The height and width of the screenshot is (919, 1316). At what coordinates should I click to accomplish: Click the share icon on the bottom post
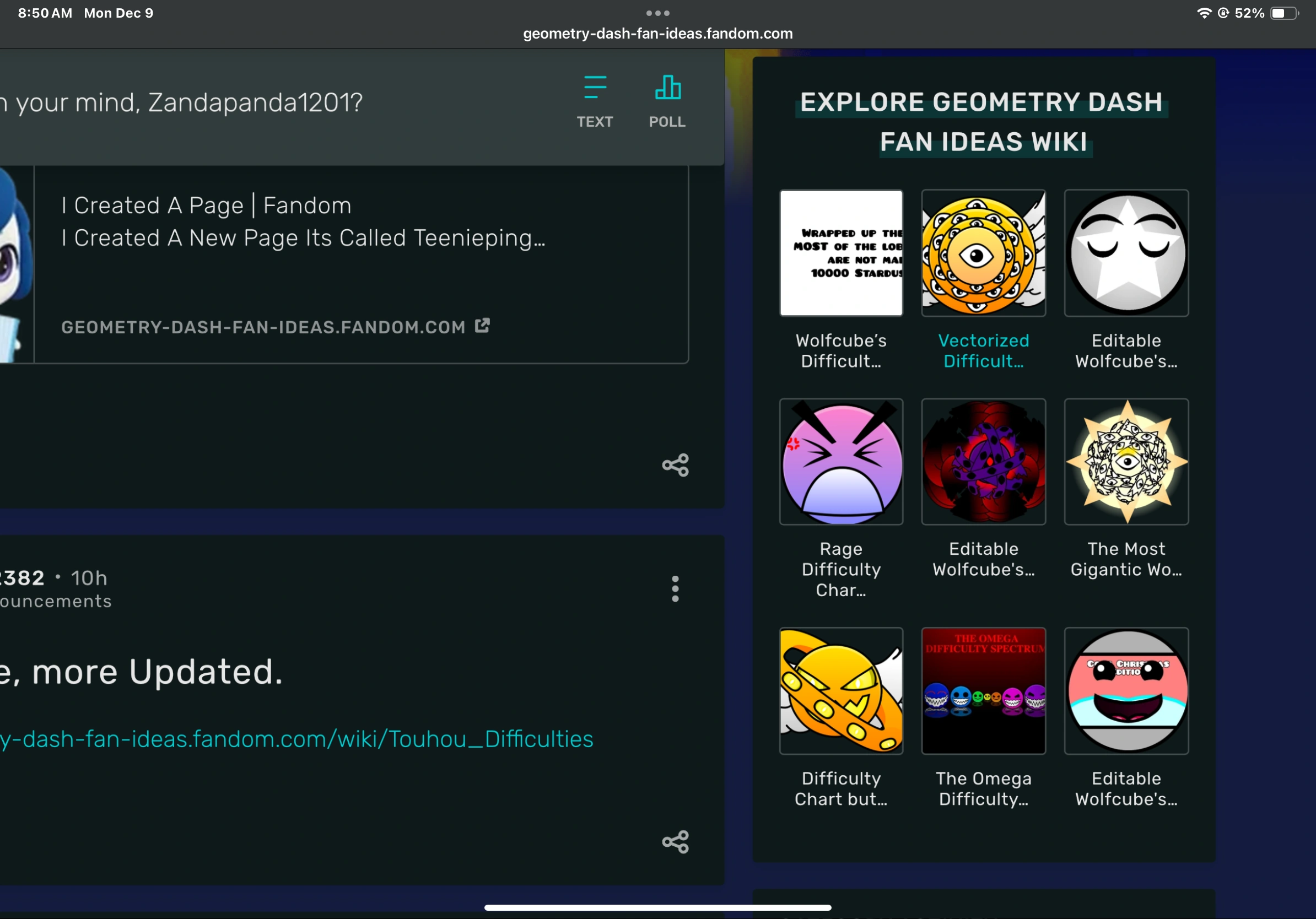tap(675, 842)
